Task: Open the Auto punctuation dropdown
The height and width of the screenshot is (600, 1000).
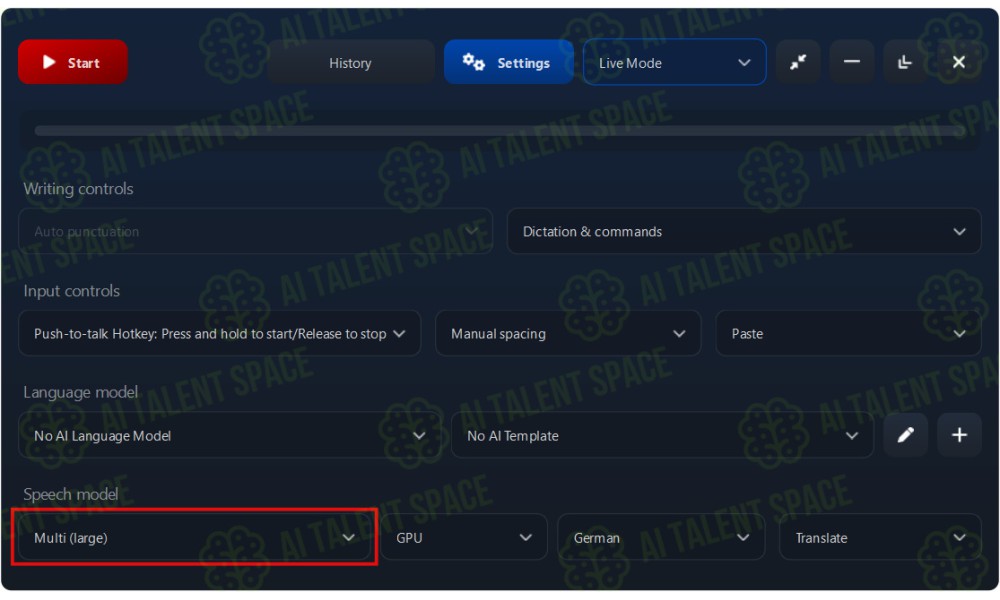Action: (255, 231)
